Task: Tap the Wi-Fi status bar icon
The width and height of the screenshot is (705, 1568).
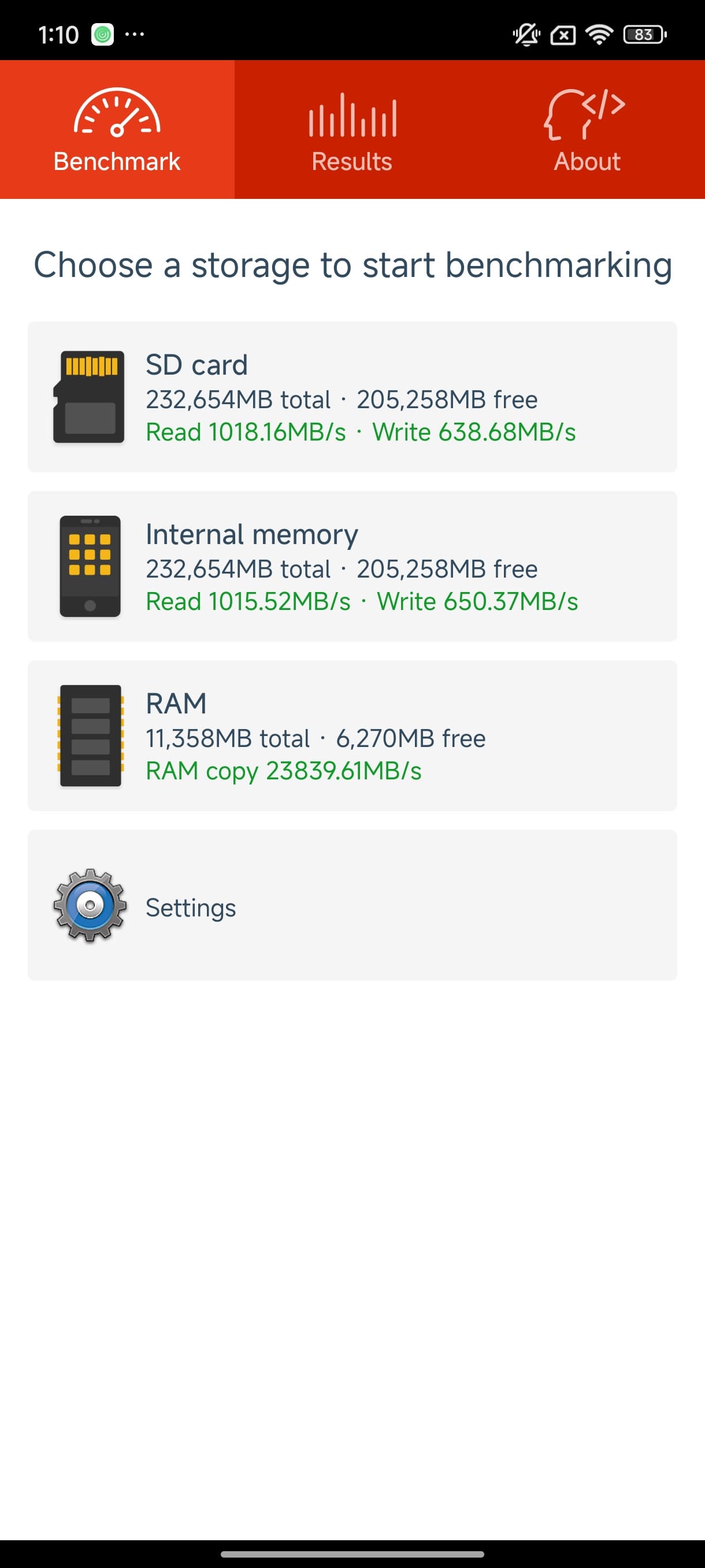Action: coord(599,35)
